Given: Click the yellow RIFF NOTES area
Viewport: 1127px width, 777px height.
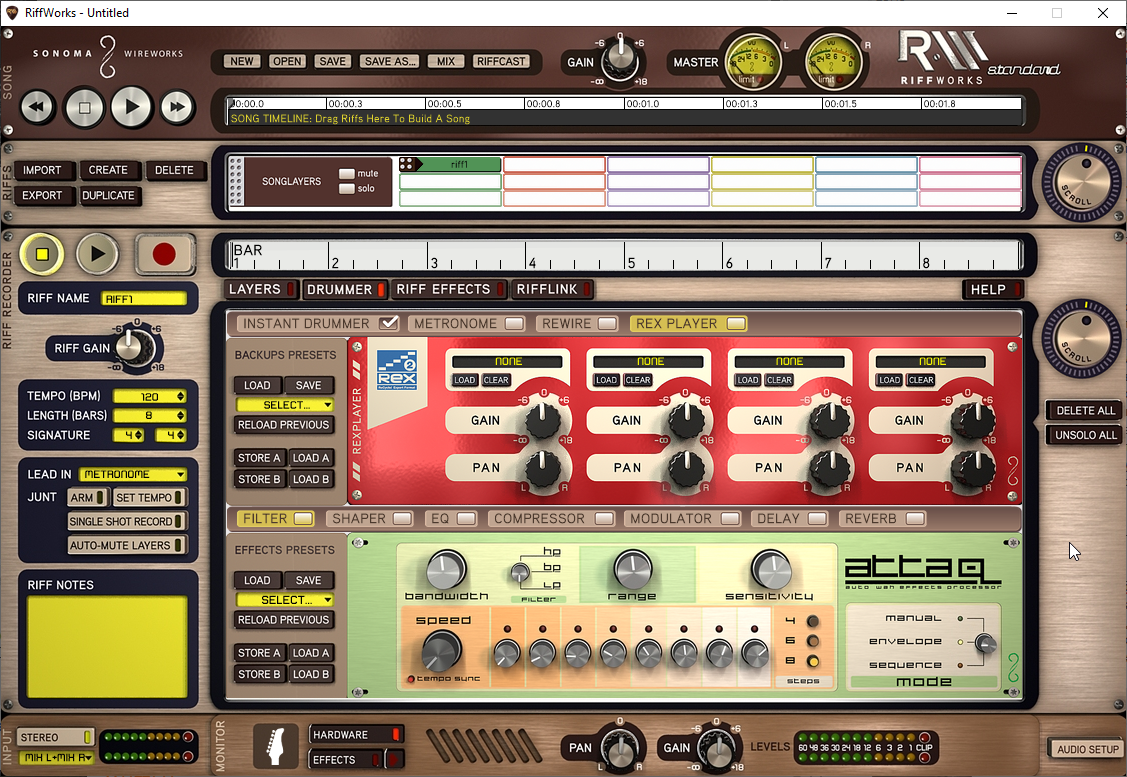Looking at the screenshot, I should [107, 647].
